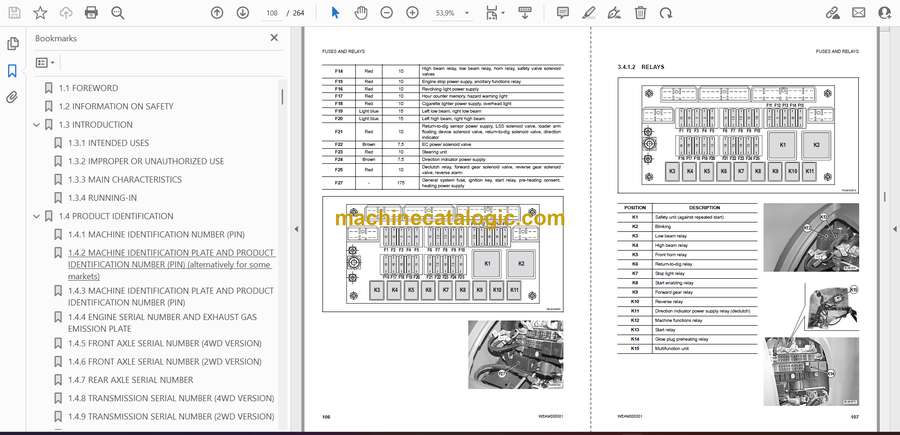Click the F27 row in fuse table
Viewport: 900px width, 435px height.
coord(443,183)
